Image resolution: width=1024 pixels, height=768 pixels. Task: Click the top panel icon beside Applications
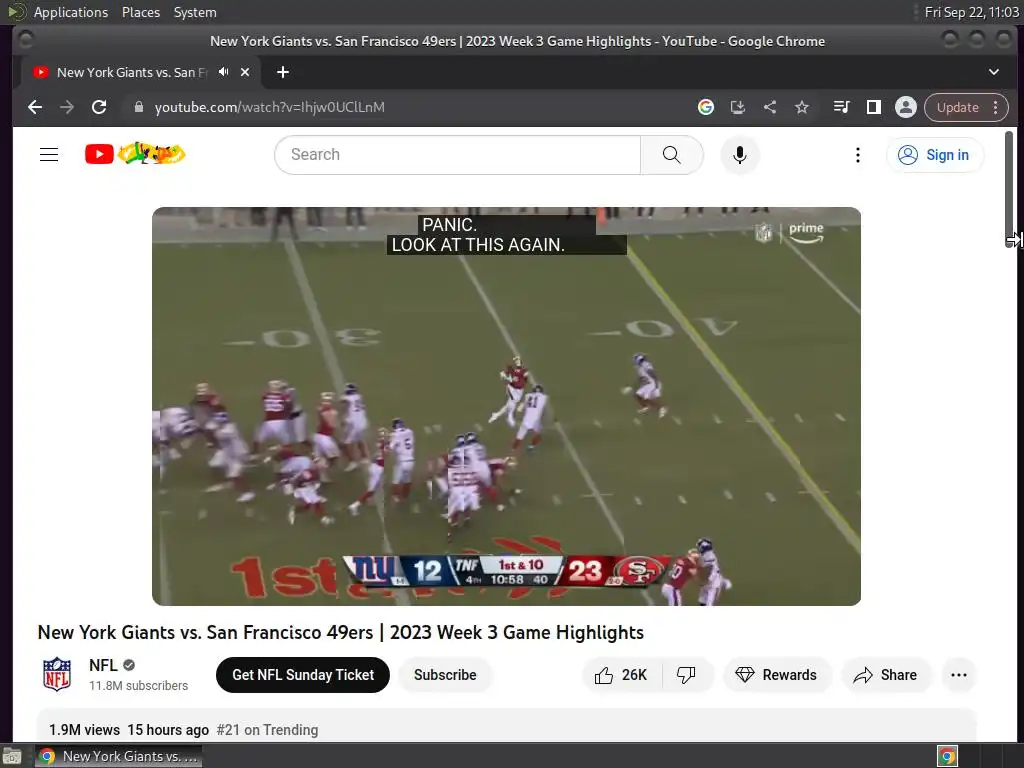click(x=17, y=12)
